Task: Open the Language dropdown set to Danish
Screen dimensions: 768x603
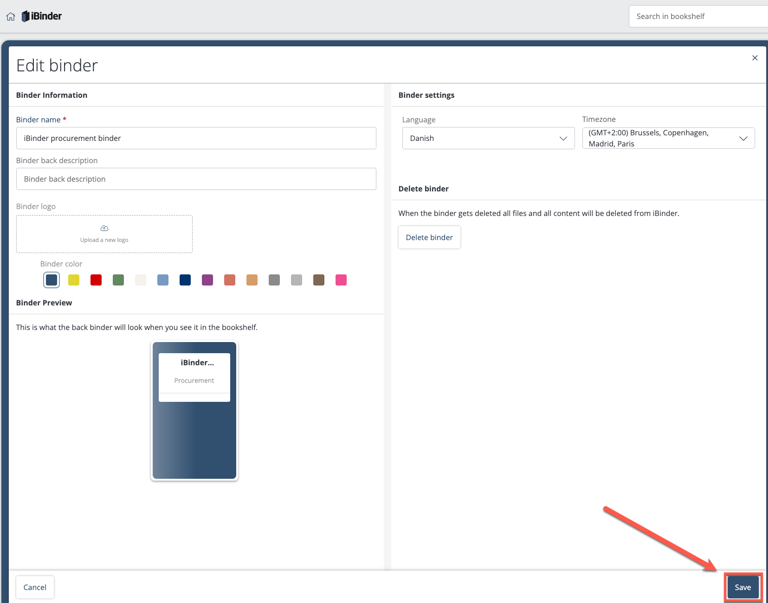Action: click(x=487, y=138)
